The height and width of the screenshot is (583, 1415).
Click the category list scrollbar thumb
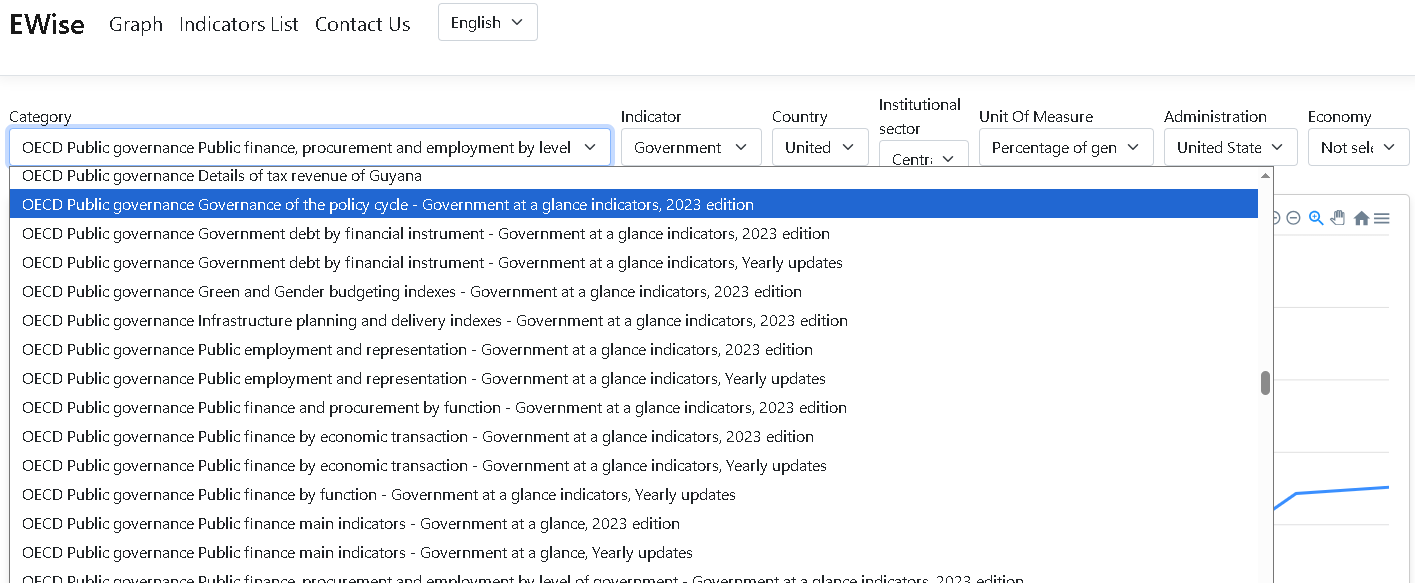[1265, 383]
